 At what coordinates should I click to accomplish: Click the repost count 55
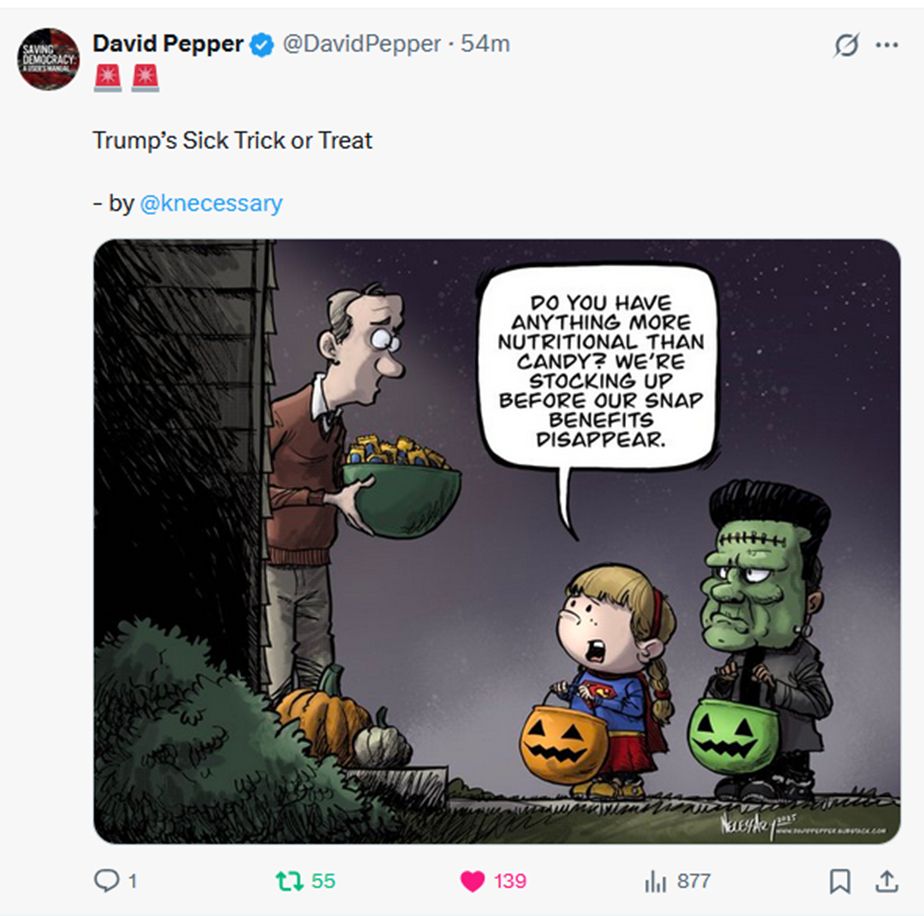tap(323, 881)
